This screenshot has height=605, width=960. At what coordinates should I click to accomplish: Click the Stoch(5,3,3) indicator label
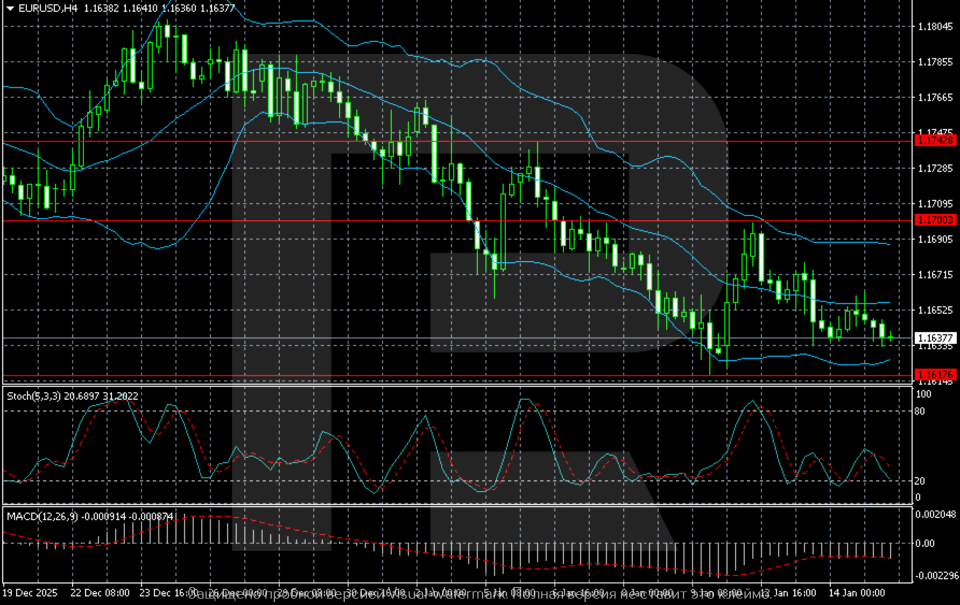[36, 396]
